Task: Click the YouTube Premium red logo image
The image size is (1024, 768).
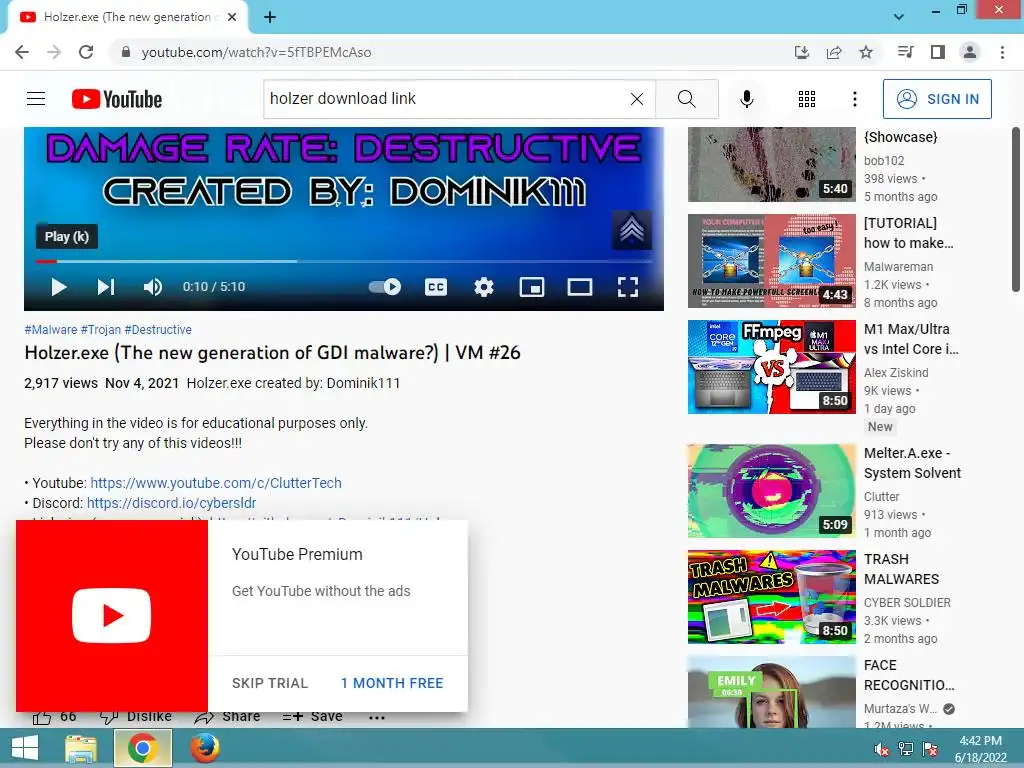Action: [x=112, y=616]
